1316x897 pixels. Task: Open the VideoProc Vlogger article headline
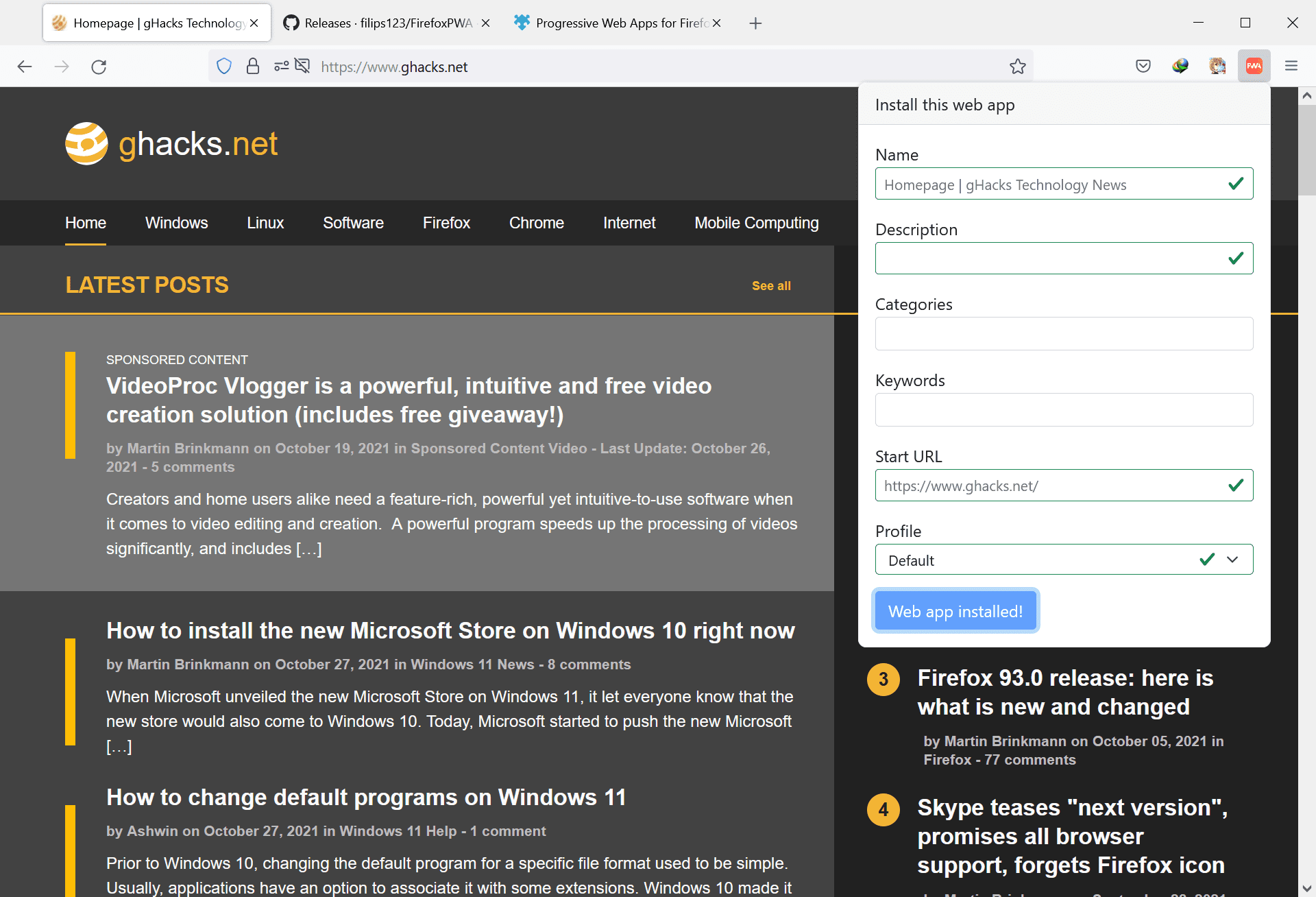click(x=409, y=400)
